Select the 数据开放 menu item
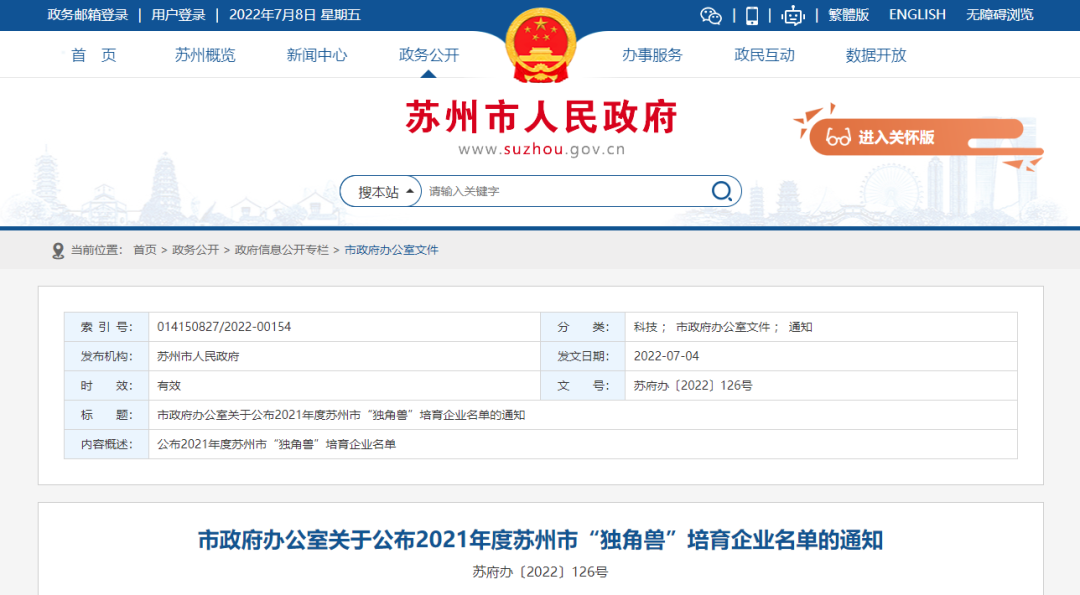The height and width of the screenshot is (595, 1080). click(875, 56)
